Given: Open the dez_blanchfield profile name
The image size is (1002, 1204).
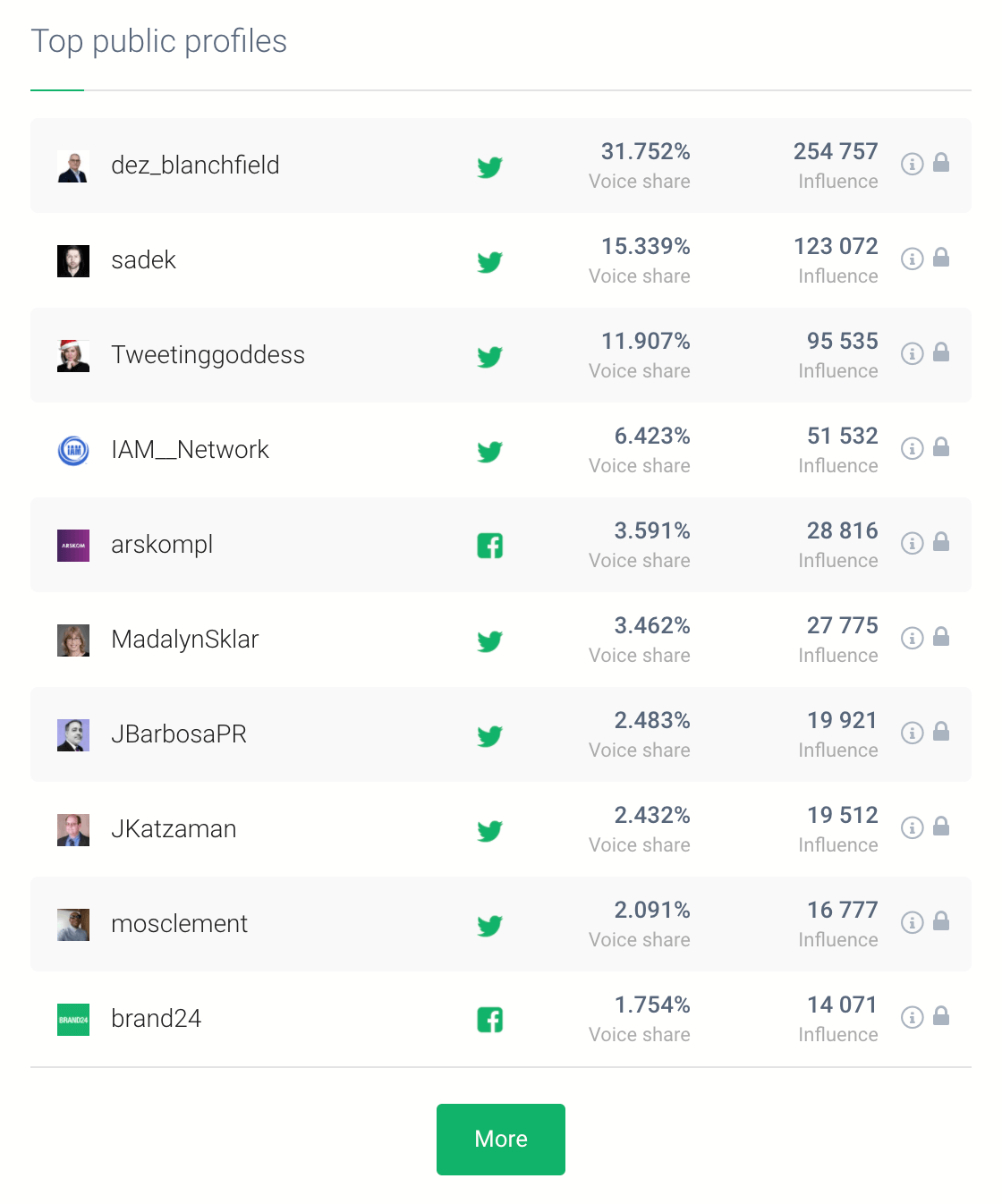Looking at the screenshot, I should click(x=195, y=165).
